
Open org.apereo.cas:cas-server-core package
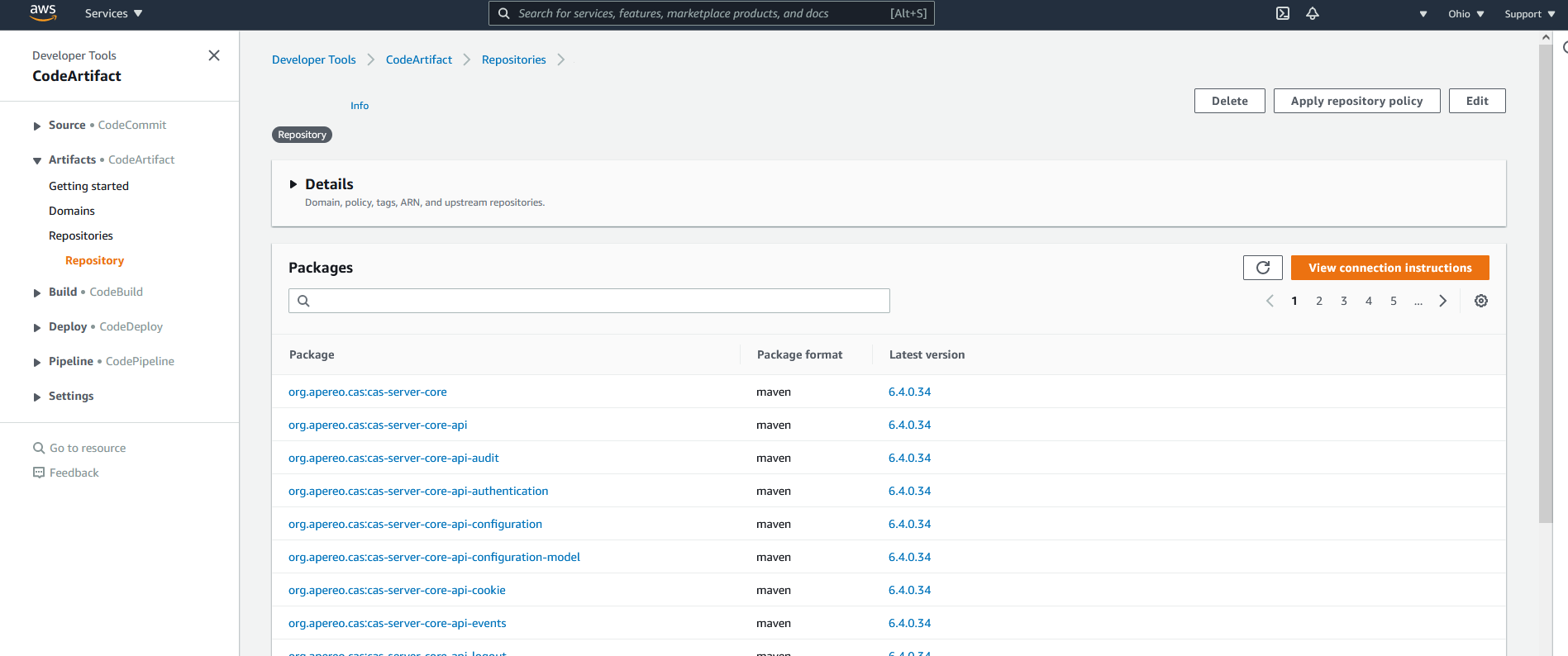pyautogui.click(x=368, y=392)
